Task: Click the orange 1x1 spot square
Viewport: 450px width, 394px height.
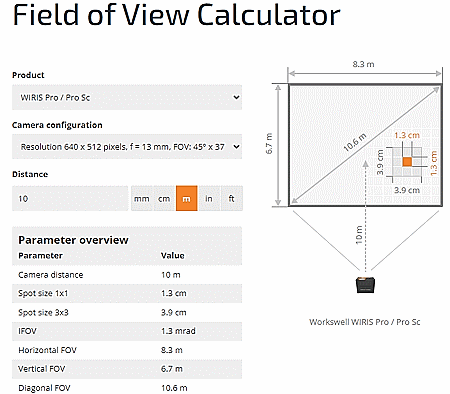Action: click(407, 162)
